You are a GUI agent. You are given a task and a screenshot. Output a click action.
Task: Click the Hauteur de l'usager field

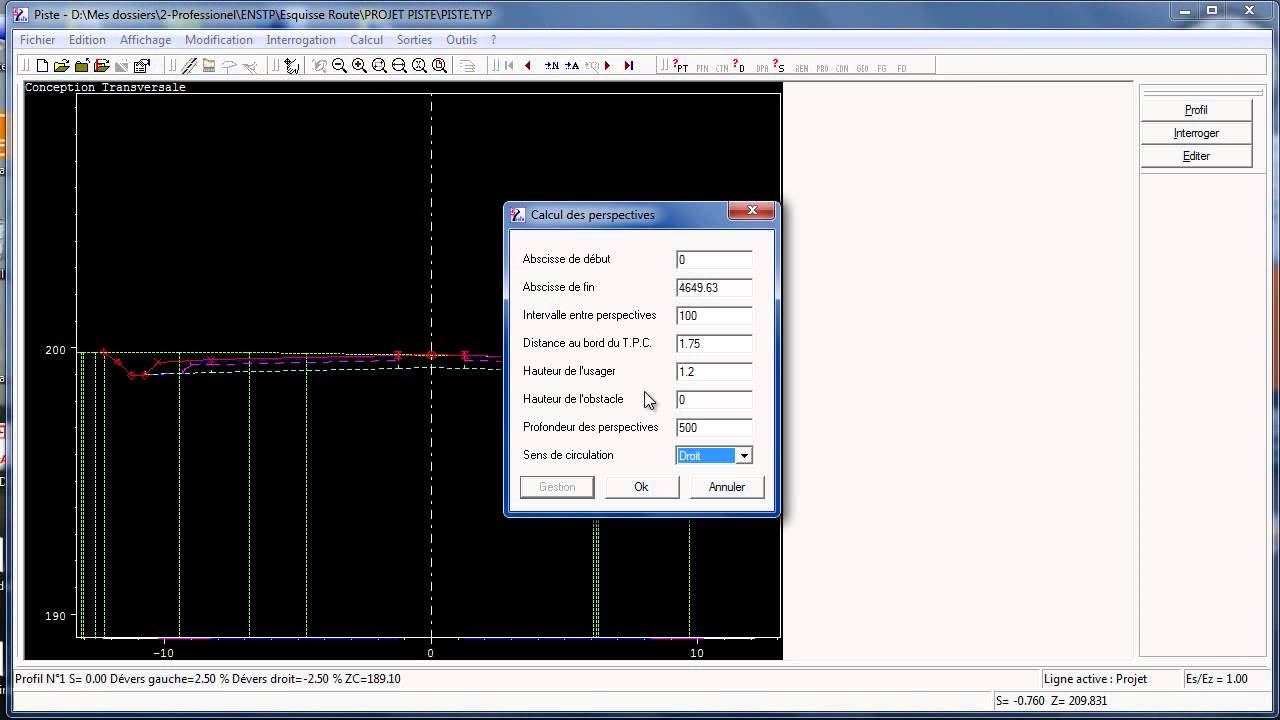tap(714, 372)
